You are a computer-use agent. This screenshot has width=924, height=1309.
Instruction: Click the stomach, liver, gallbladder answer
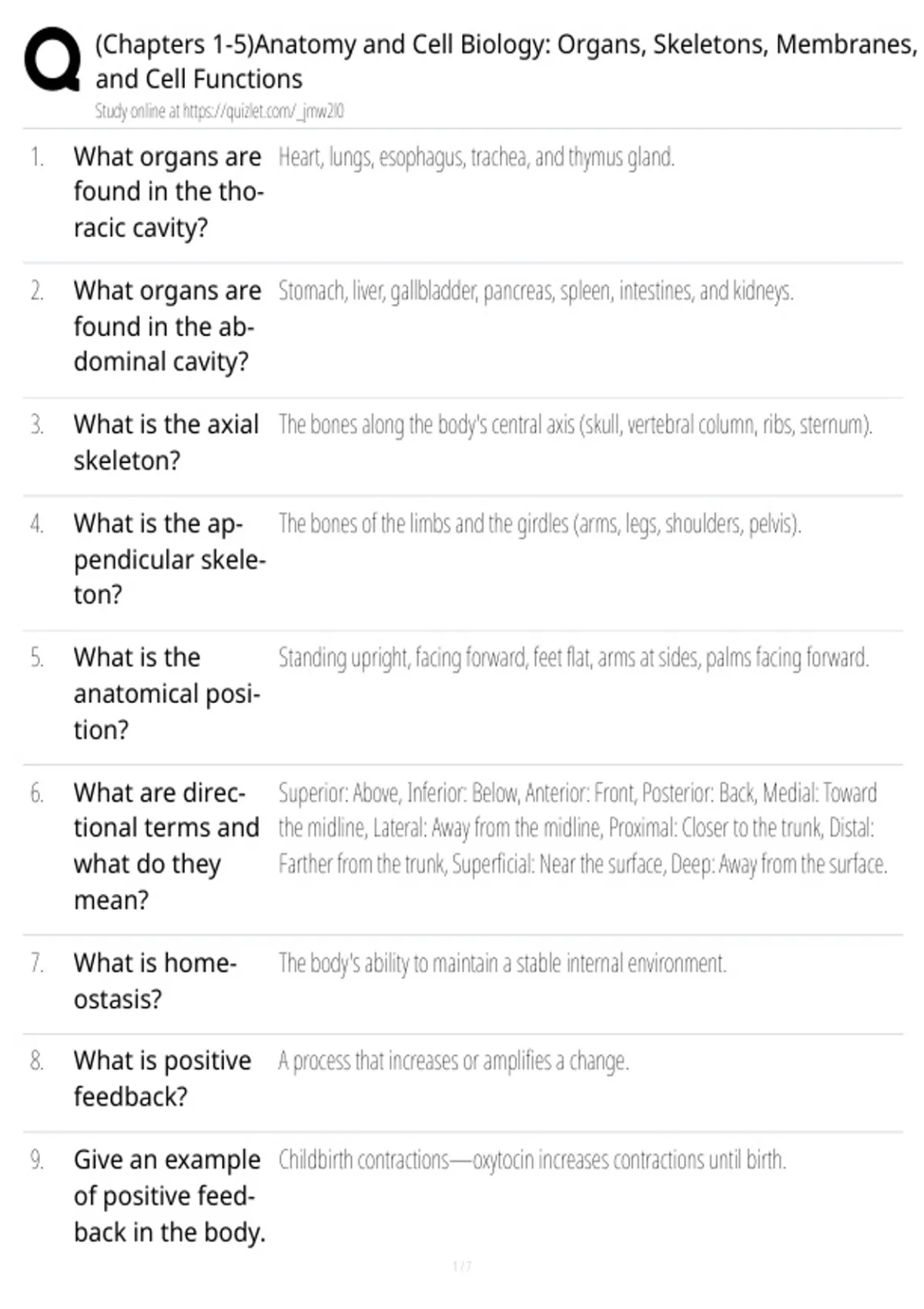(535, 291)
